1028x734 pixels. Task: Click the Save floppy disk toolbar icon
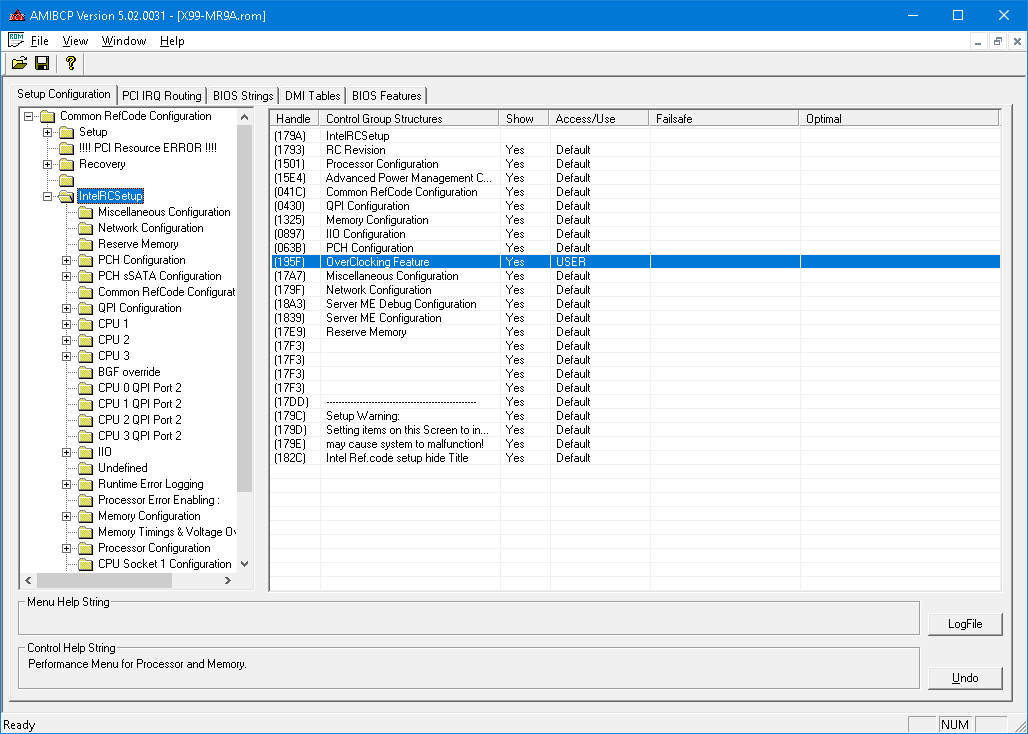(x=42, y=63)
